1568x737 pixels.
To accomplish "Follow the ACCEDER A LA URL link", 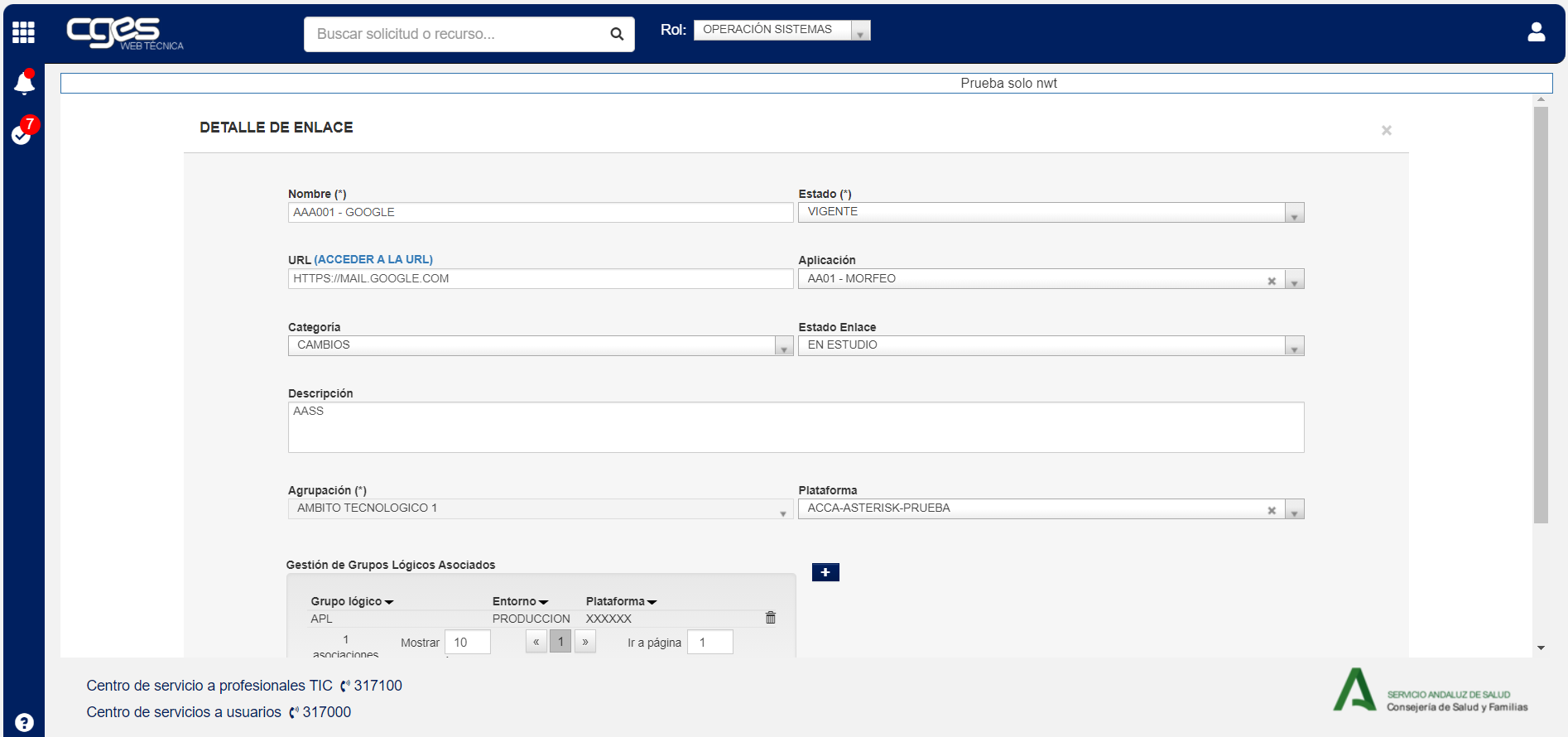I will [373, 259].
